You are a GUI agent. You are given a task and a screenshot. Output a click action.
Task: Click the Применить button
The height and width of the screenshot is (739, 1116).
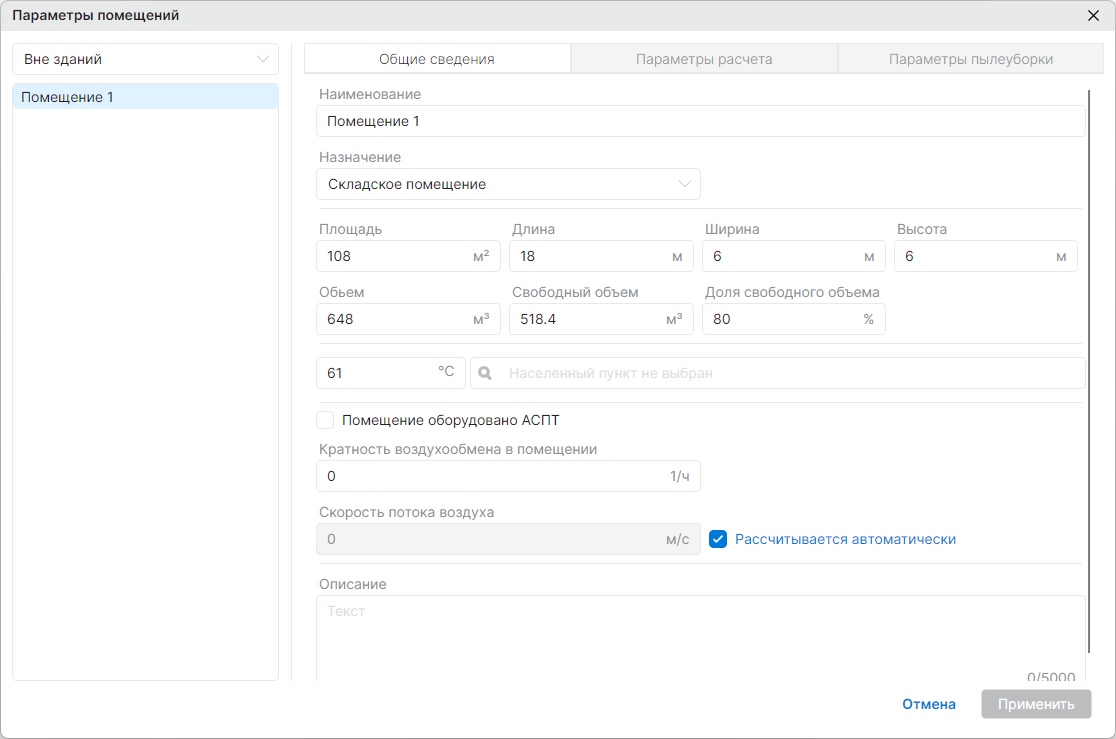[x=1036, y=704]
